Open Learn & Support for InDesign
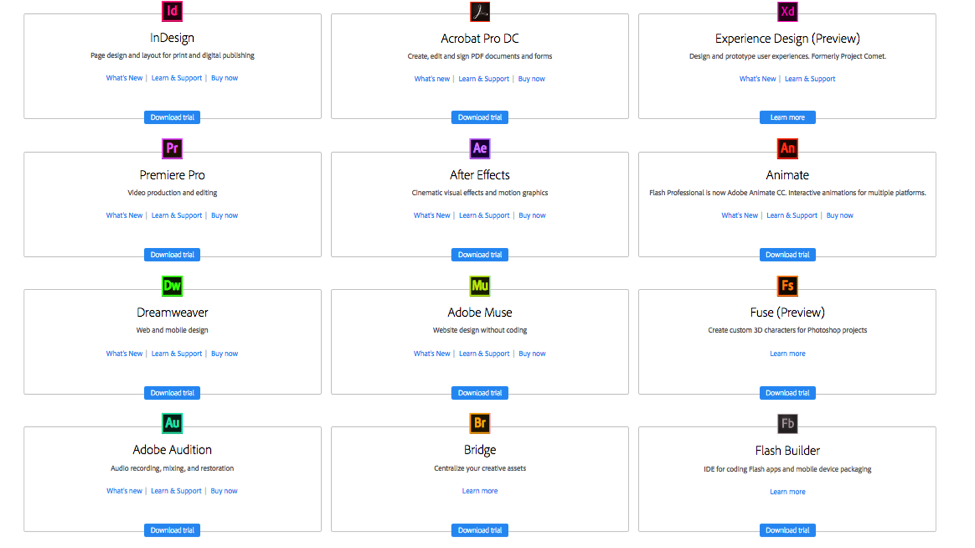Viewport: 975px width, 548px height. pyautogui.click(x=177, y=78)
